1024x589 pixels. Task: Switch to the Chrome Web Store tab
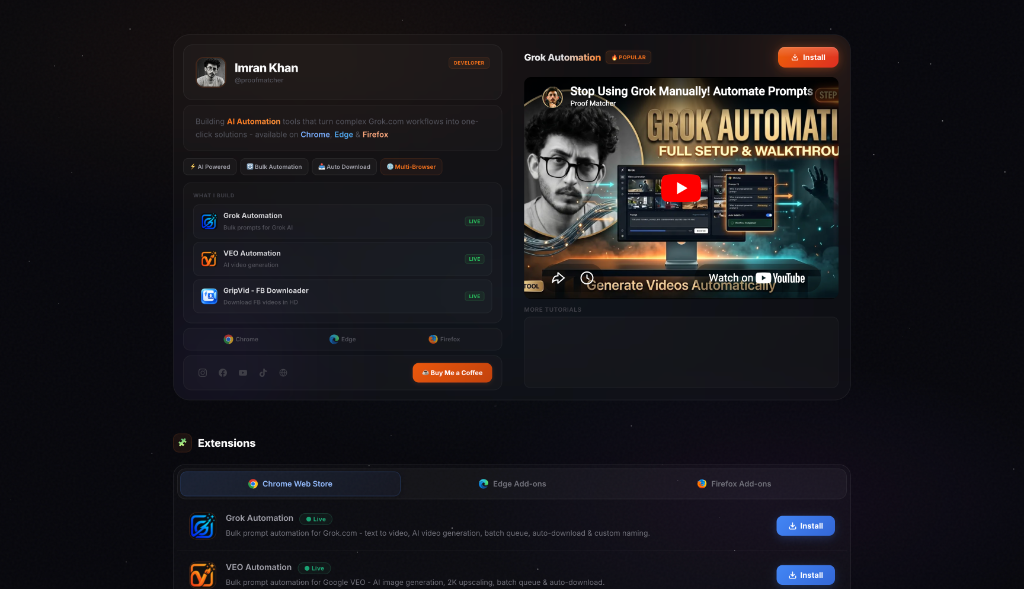point(290,484)
